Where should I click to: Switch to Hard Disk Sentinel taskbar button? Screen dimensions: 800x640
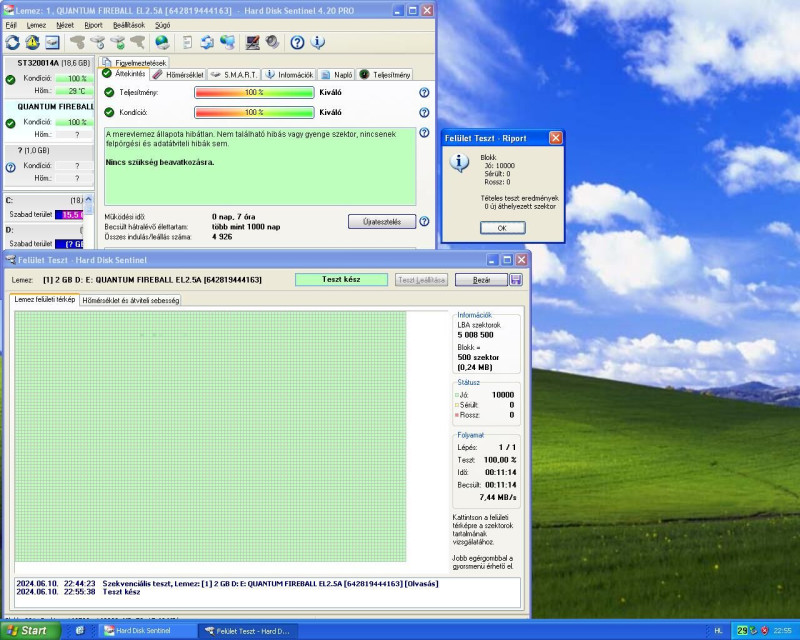[147, 631]
